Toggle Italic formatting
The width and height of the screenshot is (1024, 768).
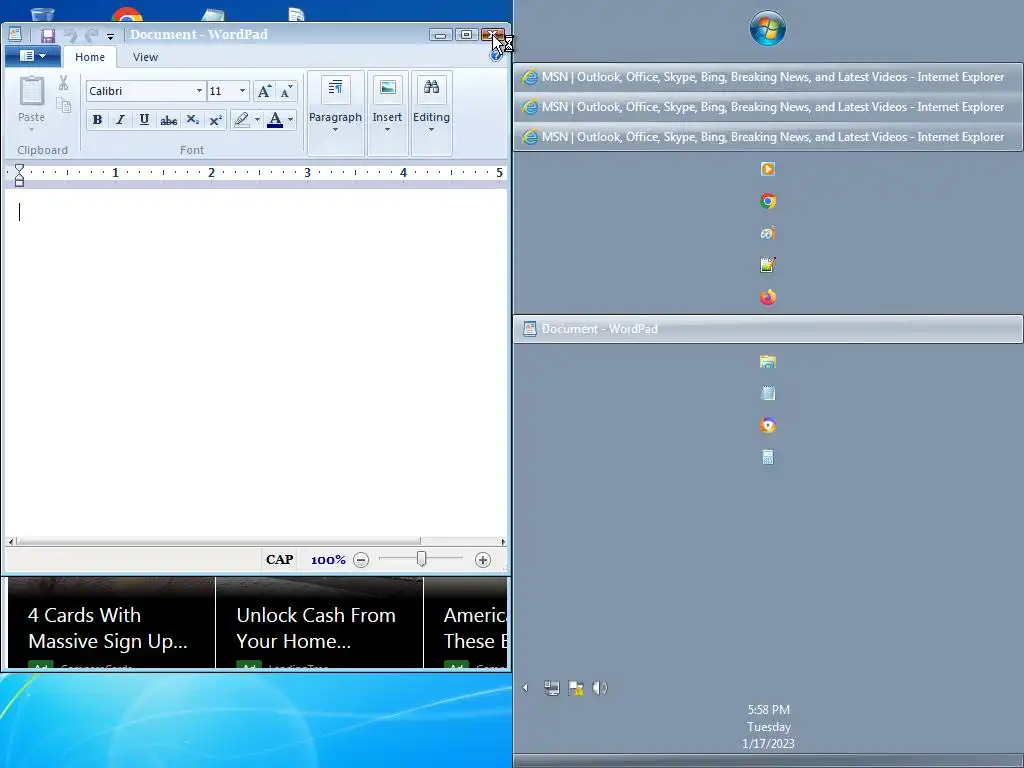pos(120,120)
